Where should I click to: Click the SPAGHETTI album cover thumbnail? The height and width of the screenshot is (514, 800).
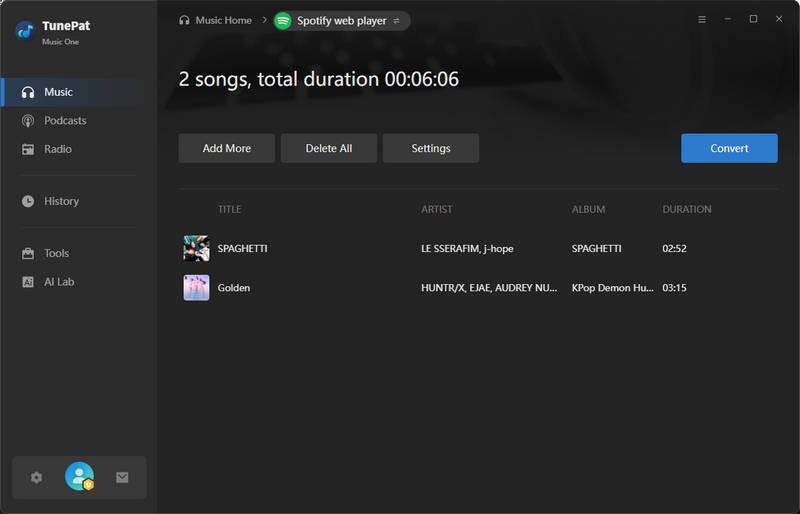tap(196, 249)
